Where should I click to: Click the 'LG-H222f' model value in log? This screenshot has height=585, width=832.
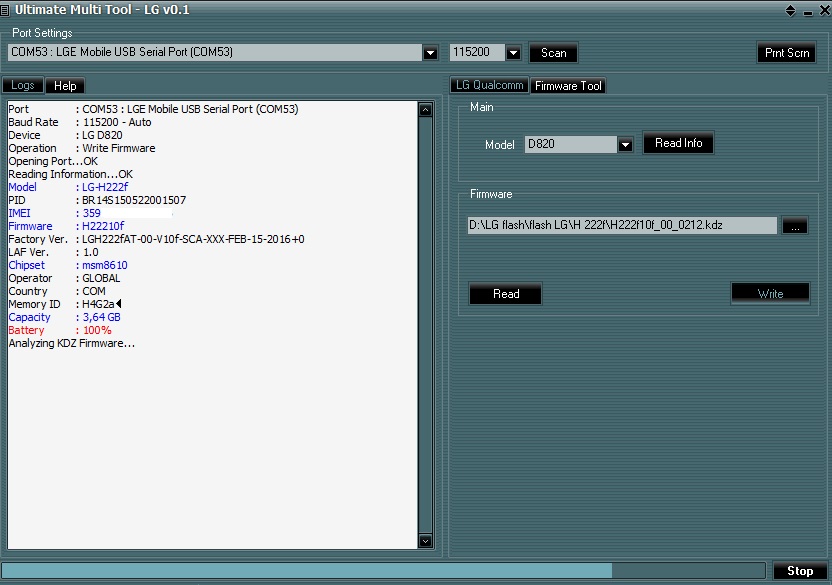pyautogui.click(x=105, y=187)
